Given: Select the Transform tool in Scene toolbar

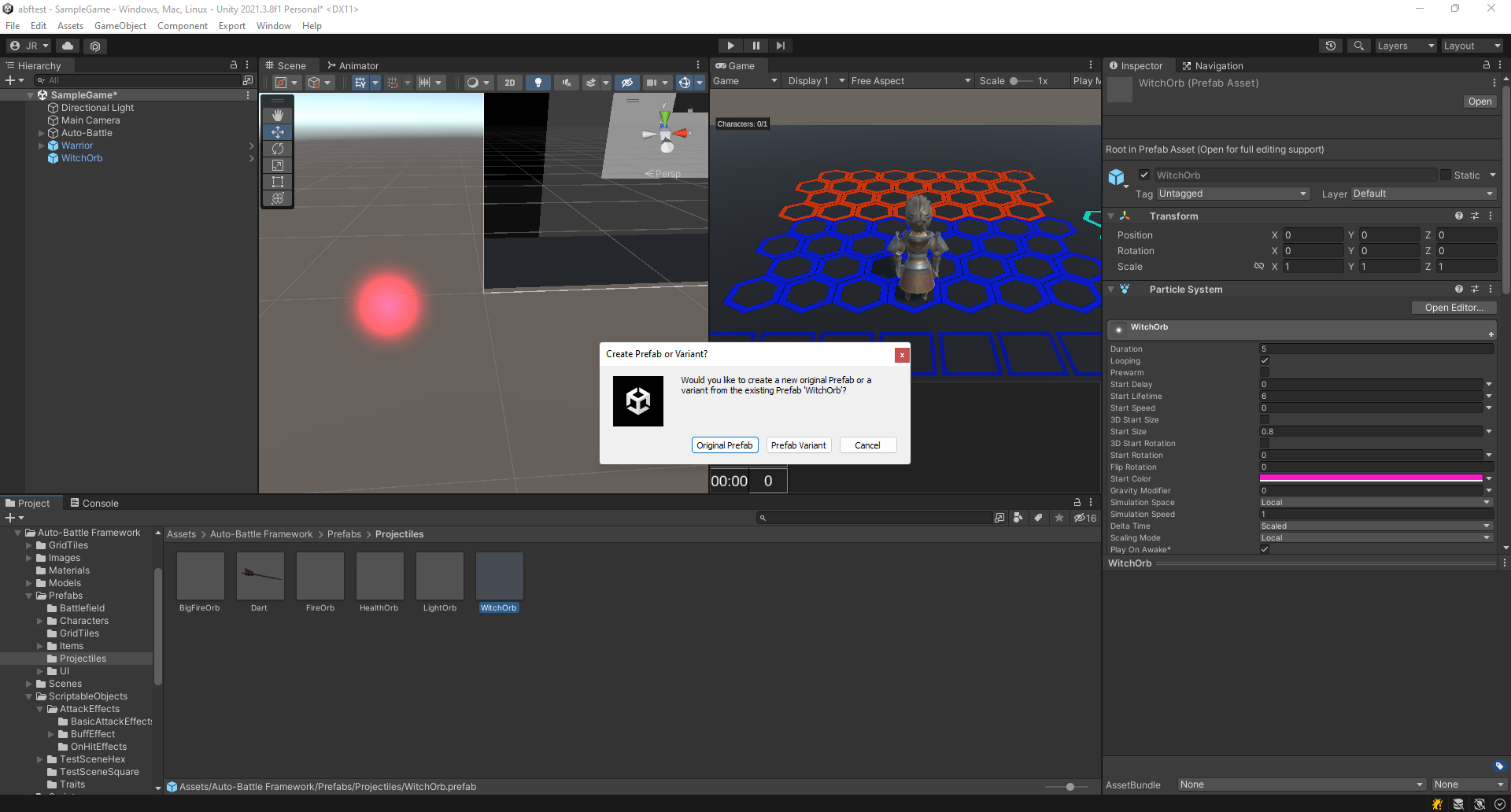Looking at the screenshot, I should click(x=277, y=198).
